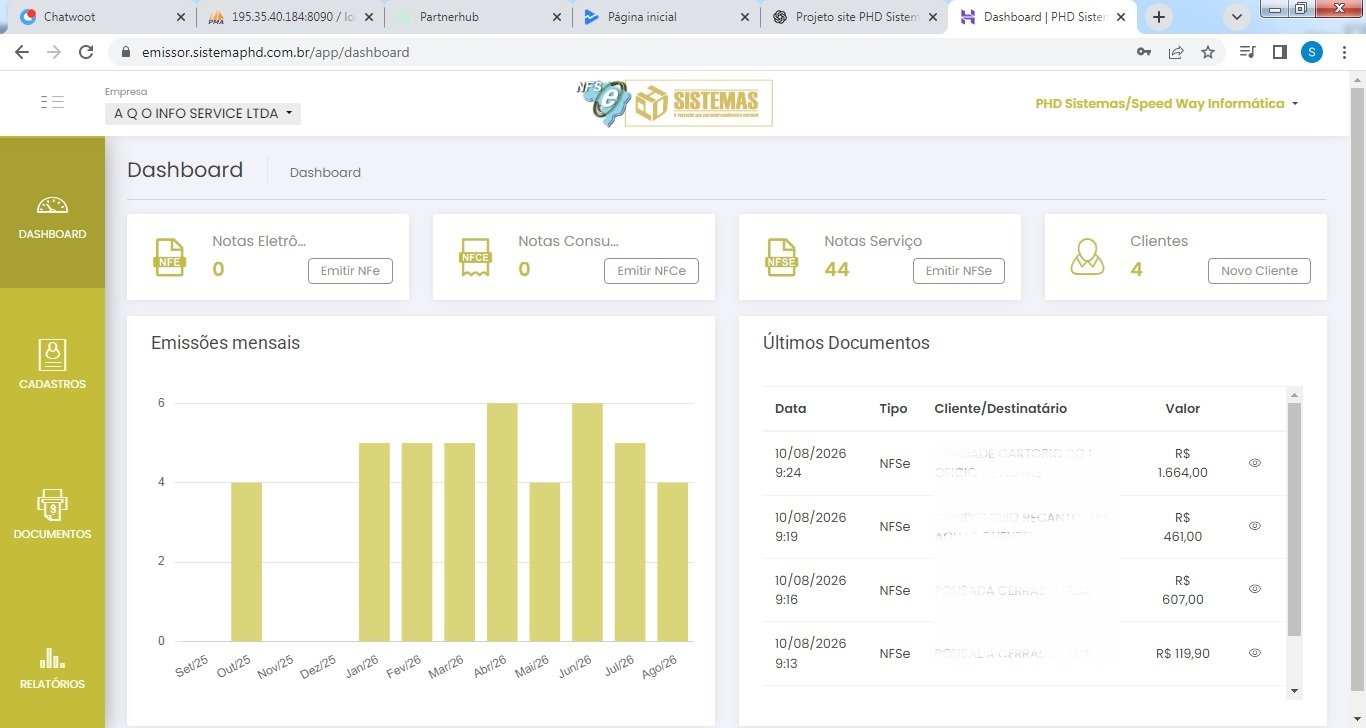Click the browser page scrollbar down arrow
The image size is (1366, 728).
pos(1358,720)
